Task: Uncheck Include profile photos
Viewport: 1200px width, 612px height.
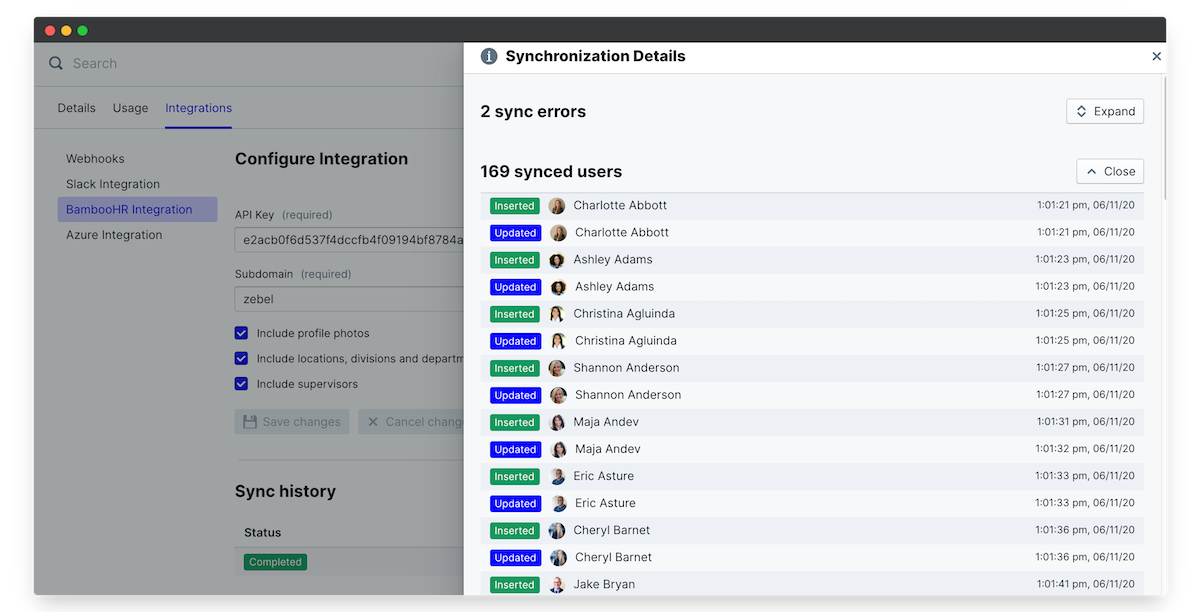Action: pyautogui.click(x=241, y=333)
